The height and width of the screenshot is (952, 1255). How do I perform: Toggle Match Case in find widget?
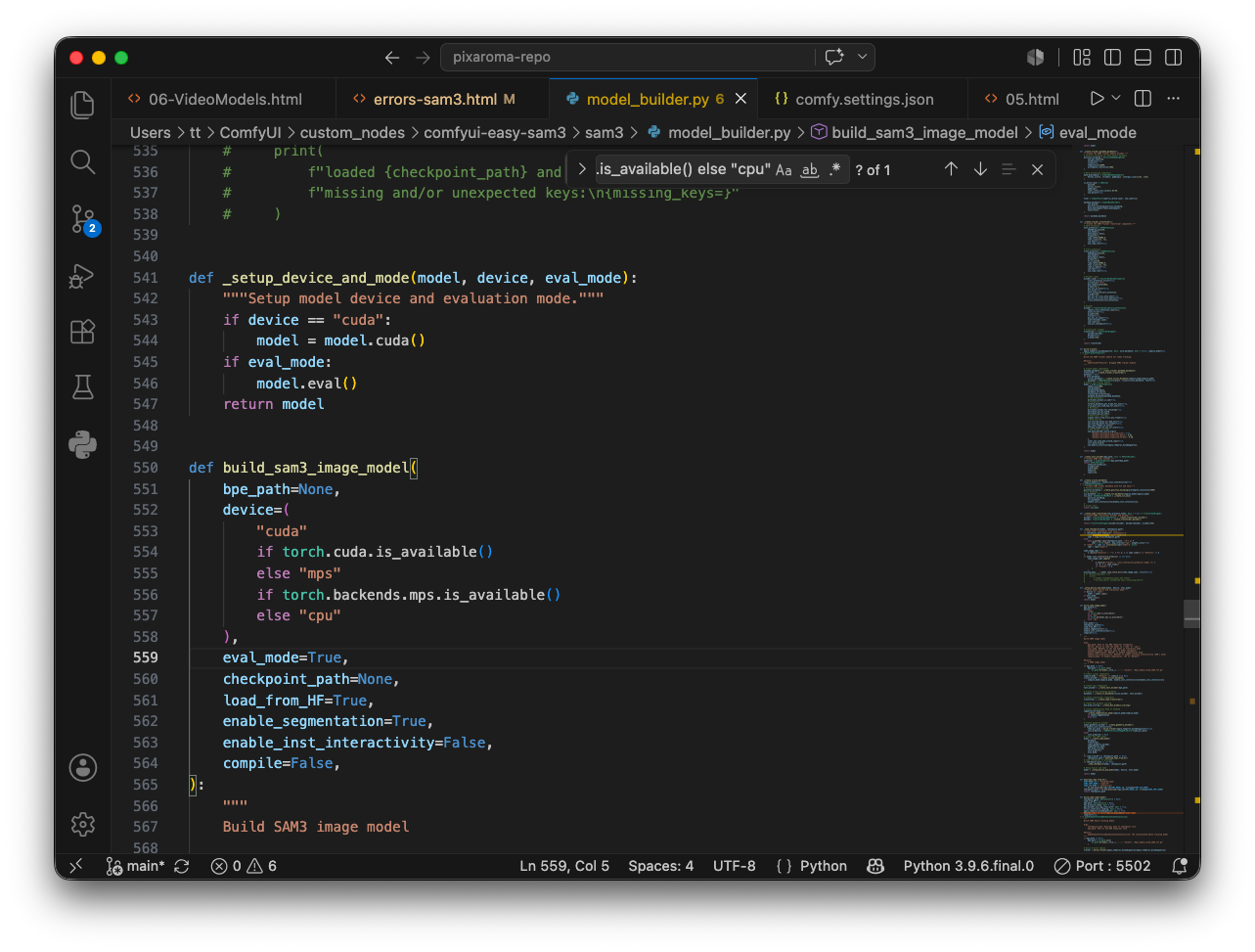[784, 170]
